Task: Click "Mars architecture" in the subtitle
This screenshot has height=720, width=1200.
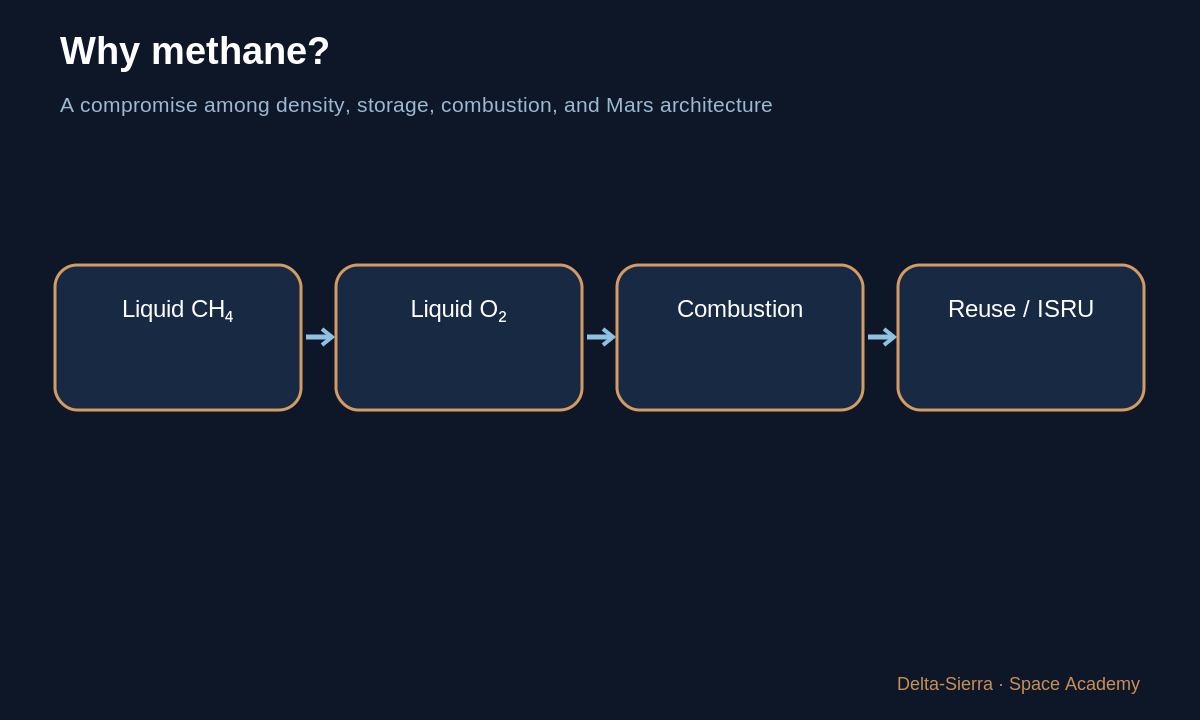Action: [689, 105]
